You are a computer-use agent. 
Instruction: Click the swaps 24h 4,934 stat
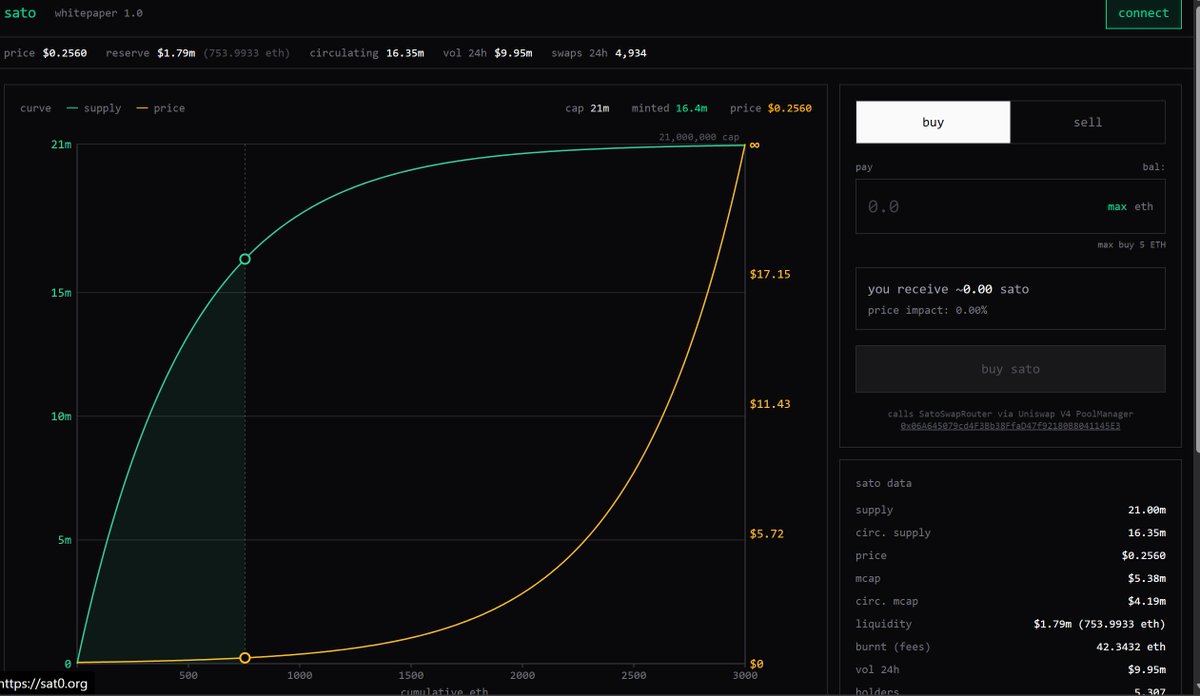point(599,52)
